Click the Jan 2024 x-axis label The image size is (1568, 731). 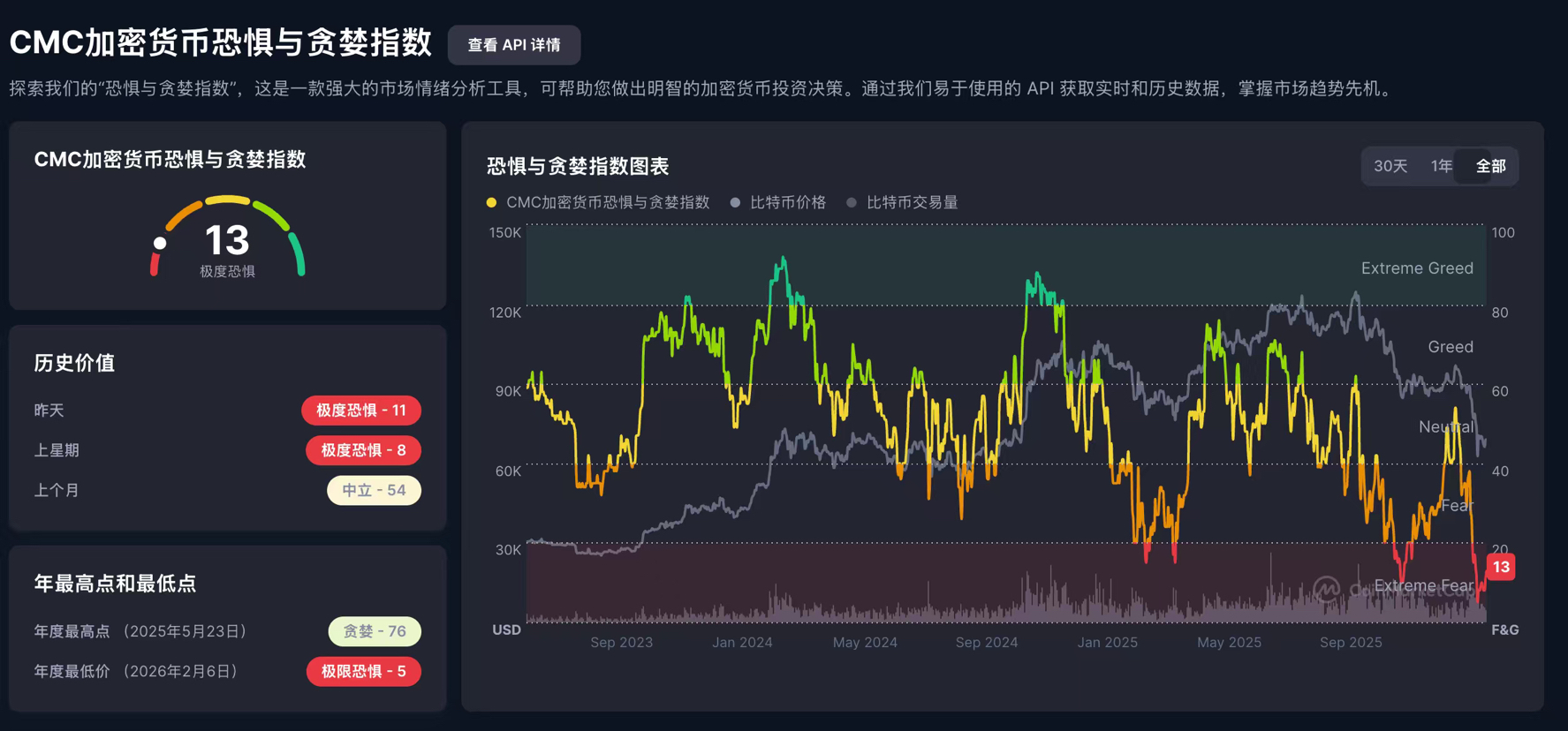(742, 643)
